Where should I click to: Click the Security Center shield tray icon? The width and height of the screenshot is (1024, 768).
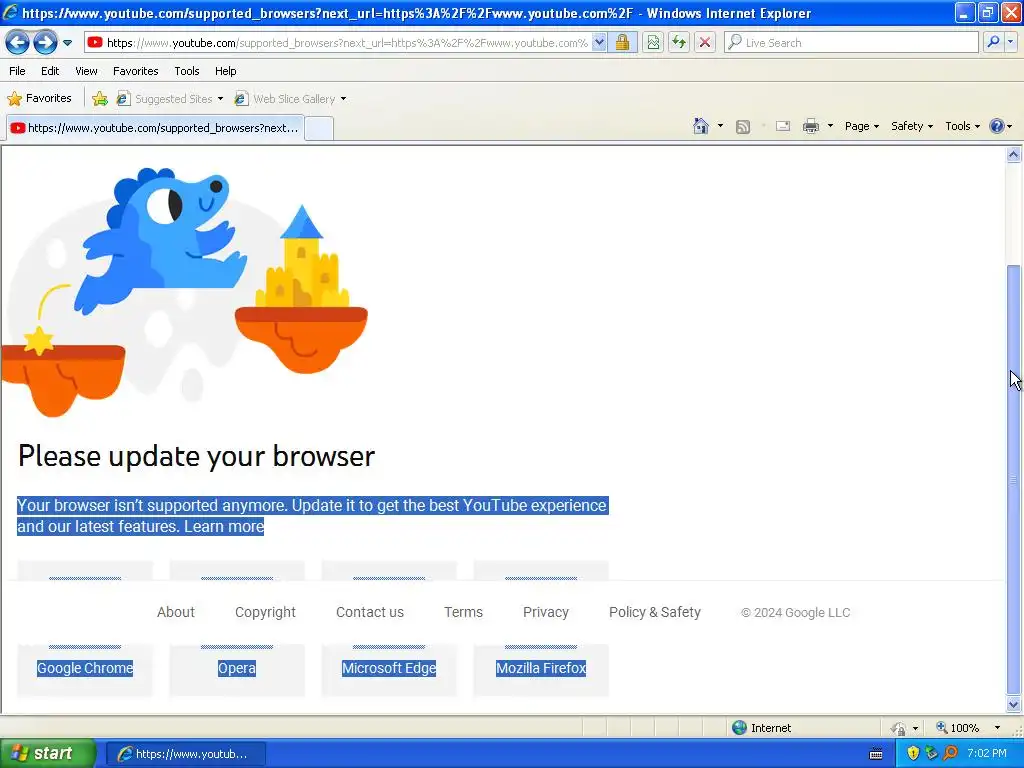(913, 753)
